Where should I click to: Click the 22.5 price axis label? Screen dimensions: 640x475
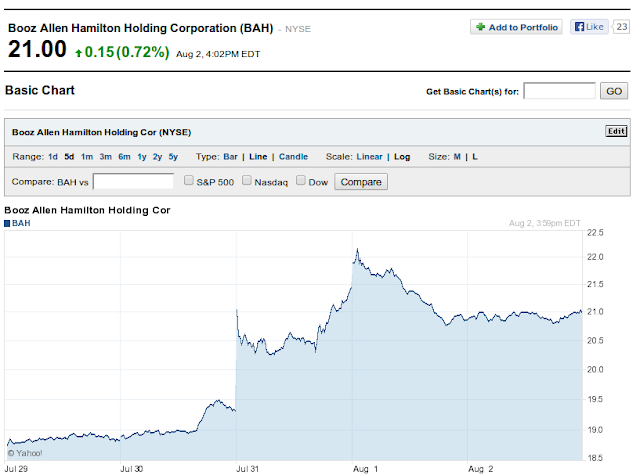(595, 233)
